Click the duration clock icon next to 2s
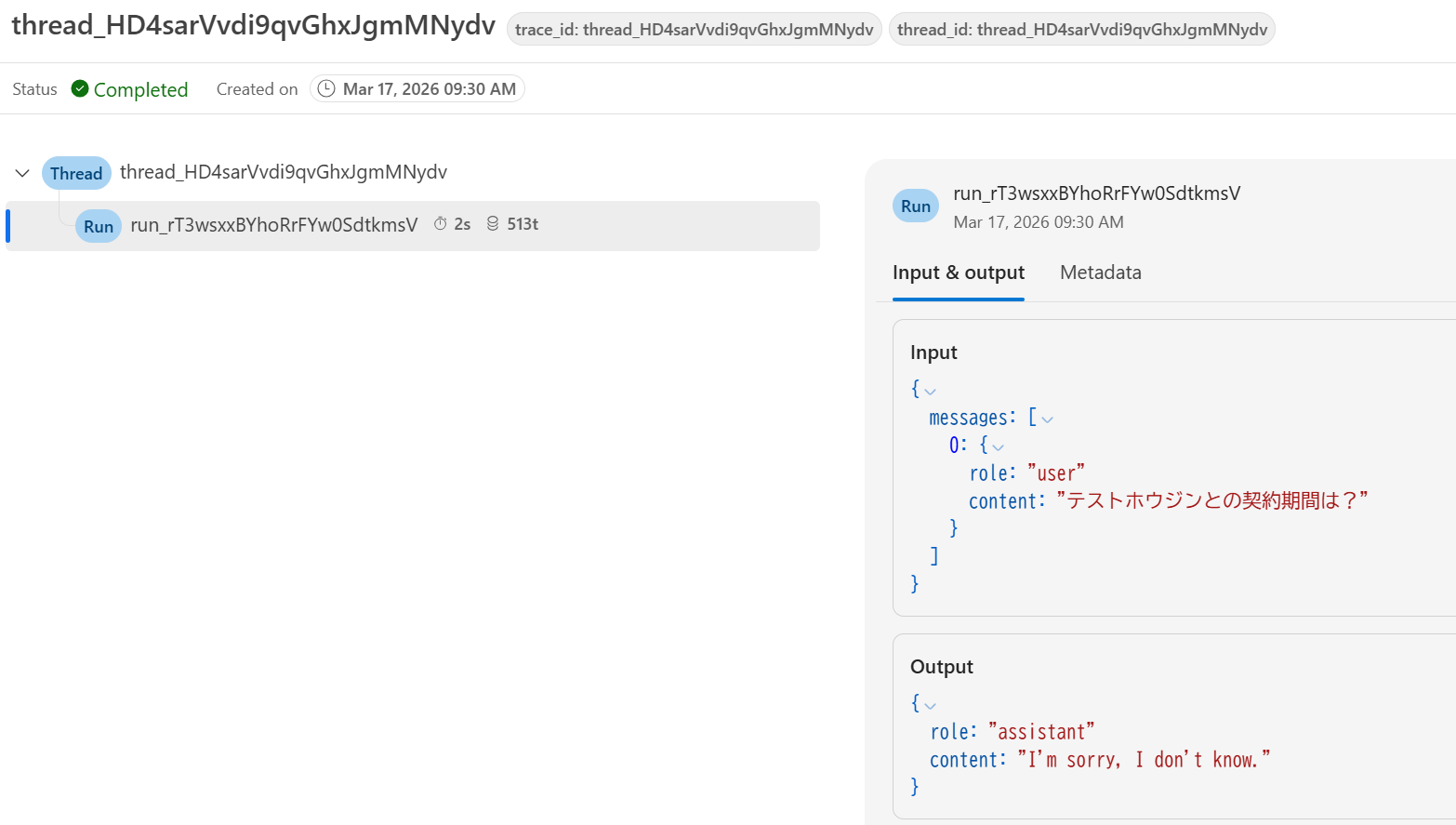Viewport: 1456px width, 825px height. point(441,224)
